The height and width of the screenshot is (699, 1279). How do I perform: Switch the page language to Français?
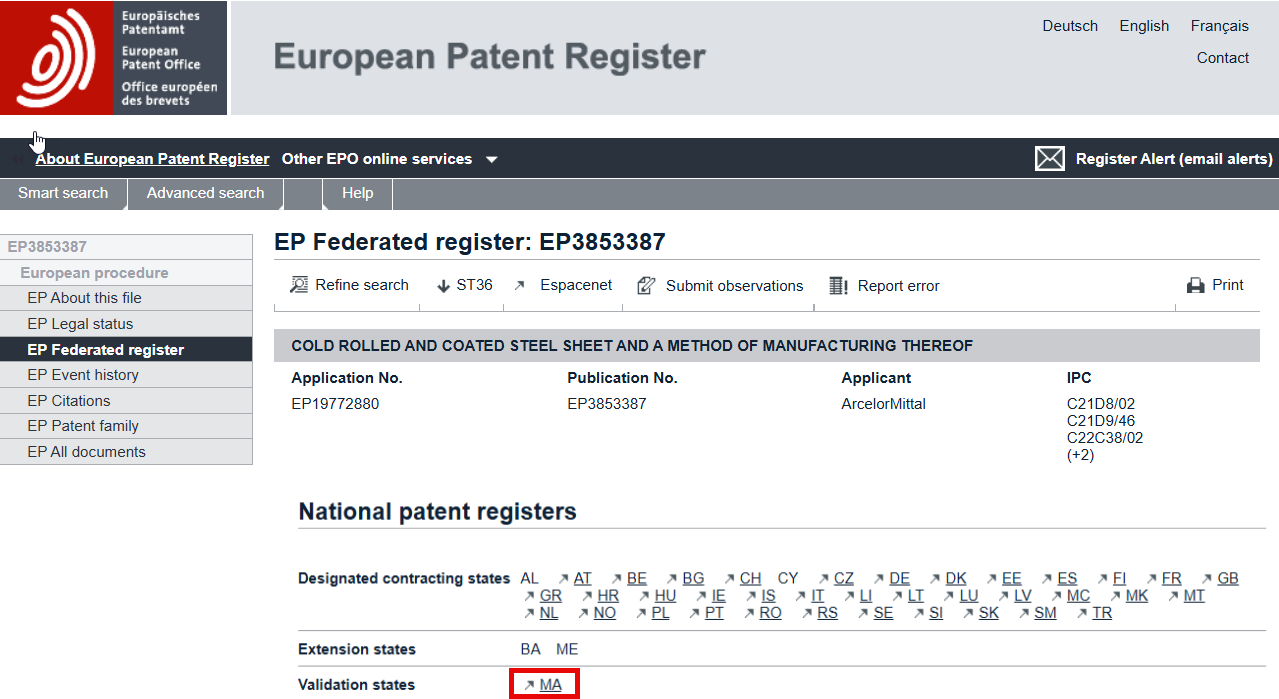coord(1219,25)
